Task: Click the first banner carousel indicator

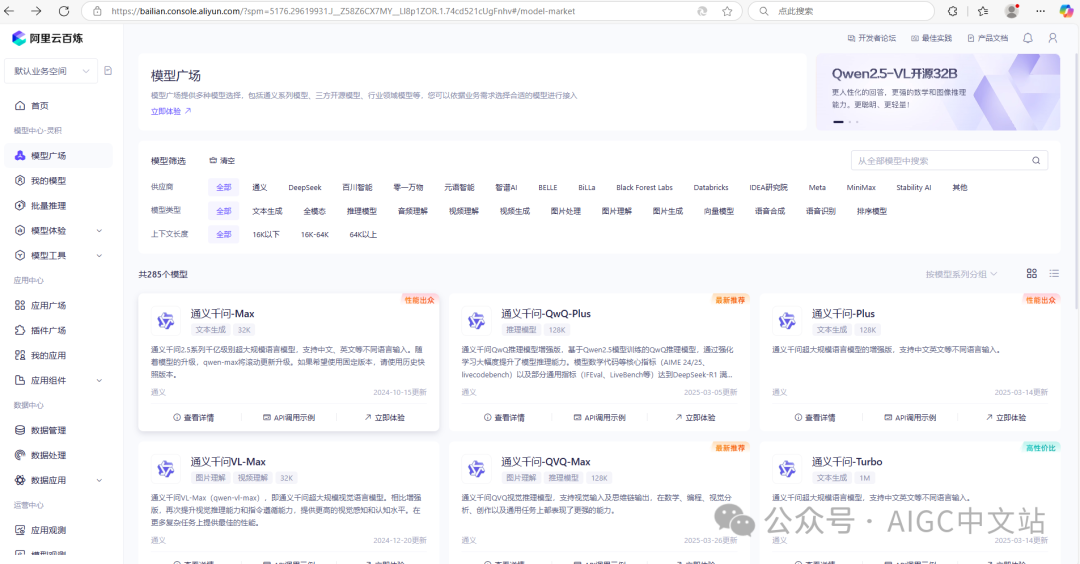Action: [x=838, y=122]
